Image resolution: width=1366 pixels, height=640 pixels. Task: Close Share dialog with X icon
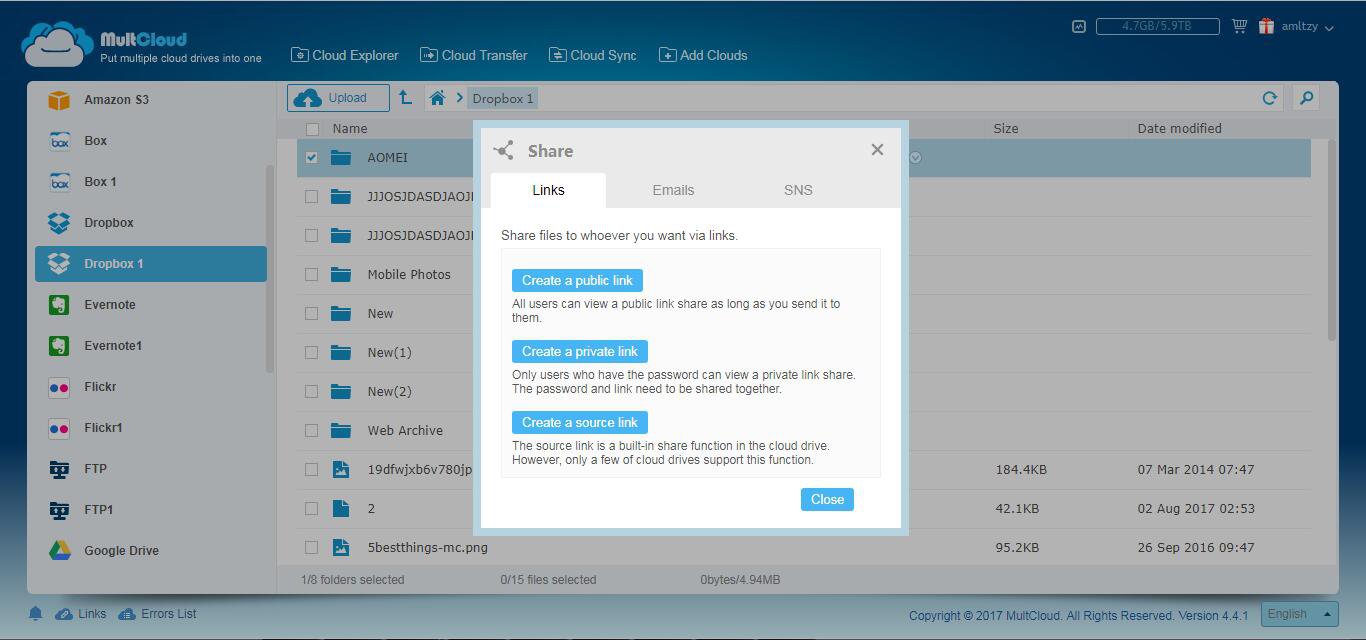coord(877,150)
